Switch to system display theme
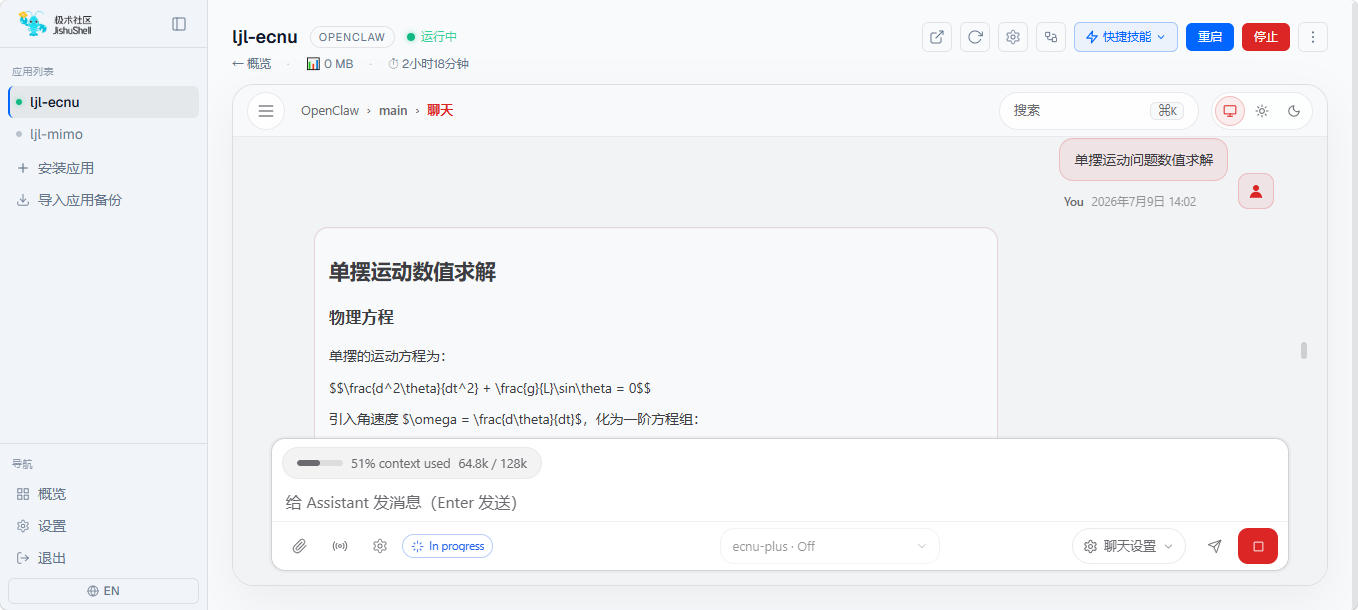The height and width of the screenshot is (610, 1358). click(x=1230, y=111)
